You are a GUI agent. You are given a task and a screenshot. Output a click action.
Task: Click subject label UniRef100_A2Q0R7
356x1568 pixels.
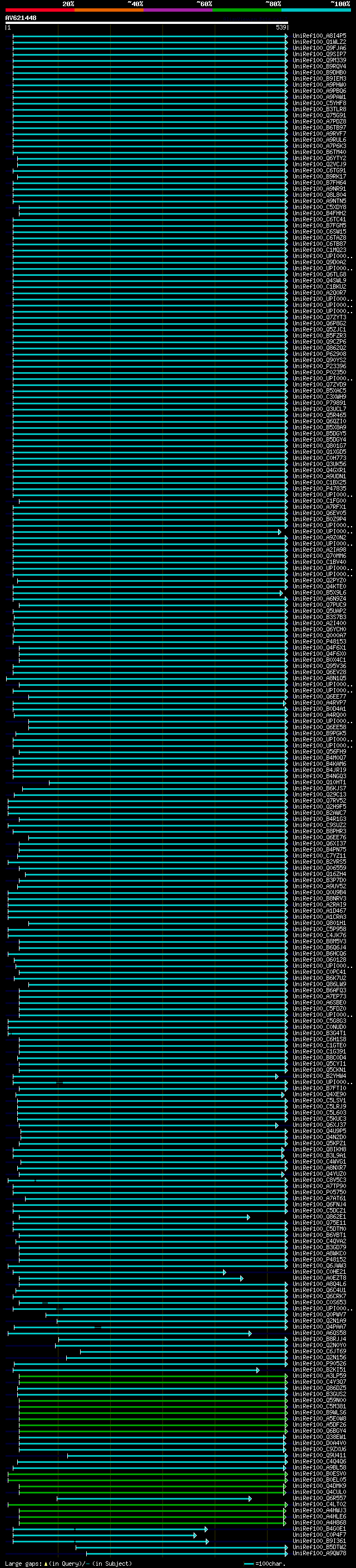pos(319,293)
